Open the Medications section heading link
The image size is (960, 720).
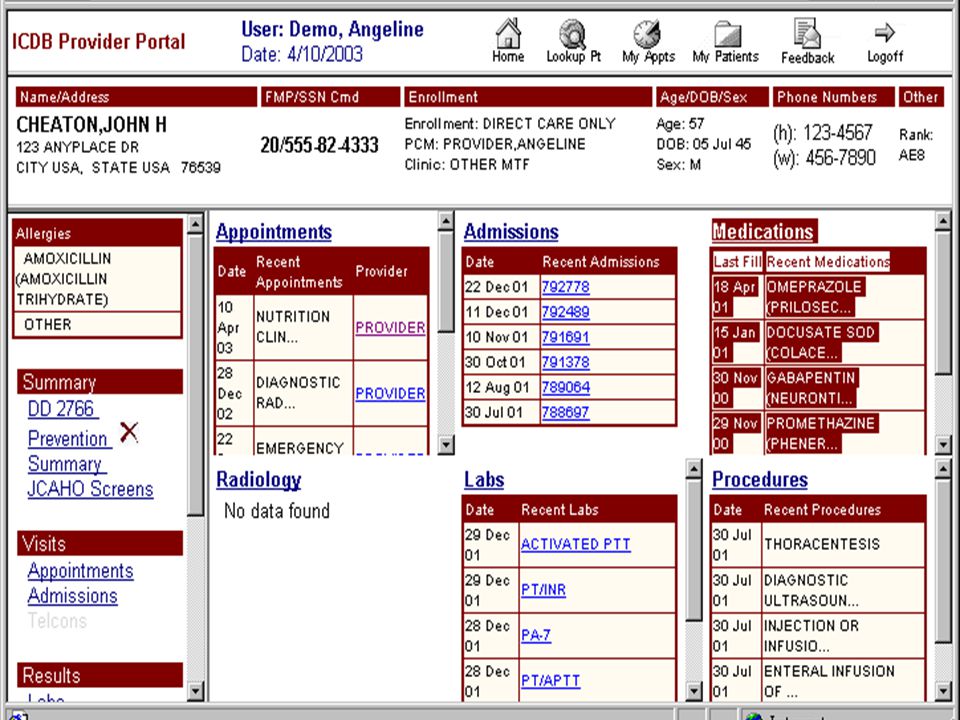tap(763, 231)
